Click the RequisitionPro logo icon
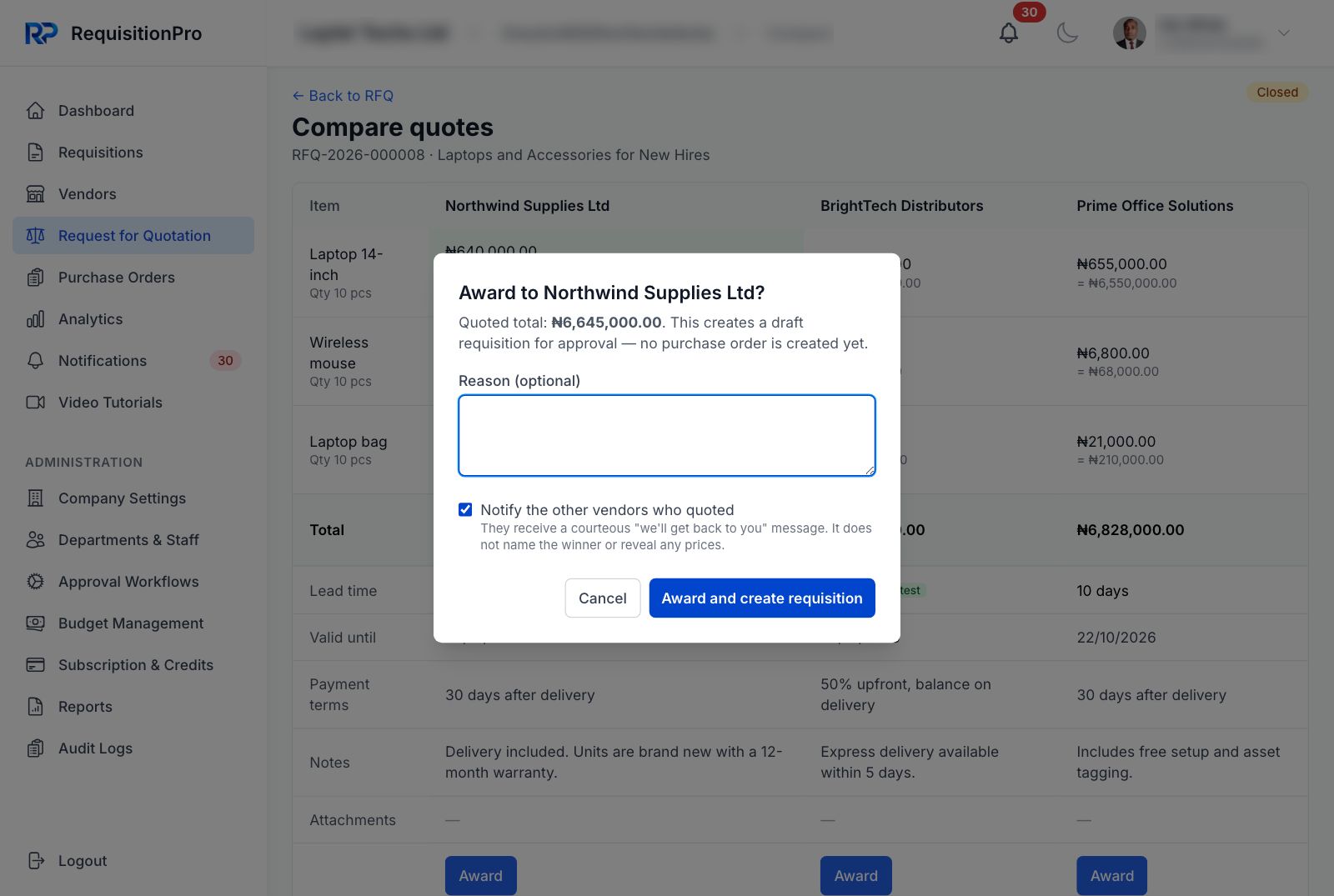The image size is (1334, 896). pos(41,33)
